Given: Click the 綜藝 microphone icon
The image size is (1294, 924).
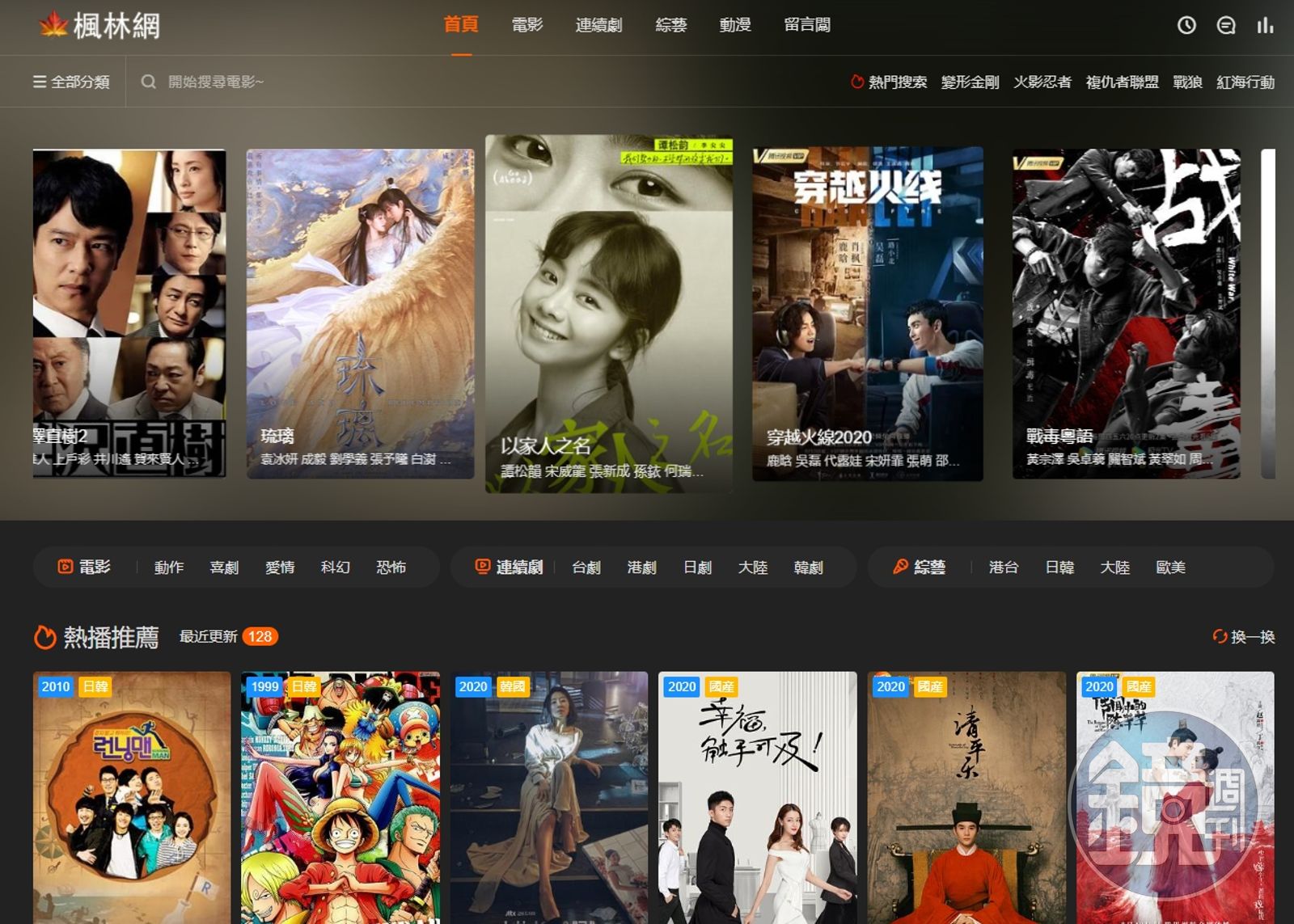Looking at the screenshot, I should tap(900, 567).
